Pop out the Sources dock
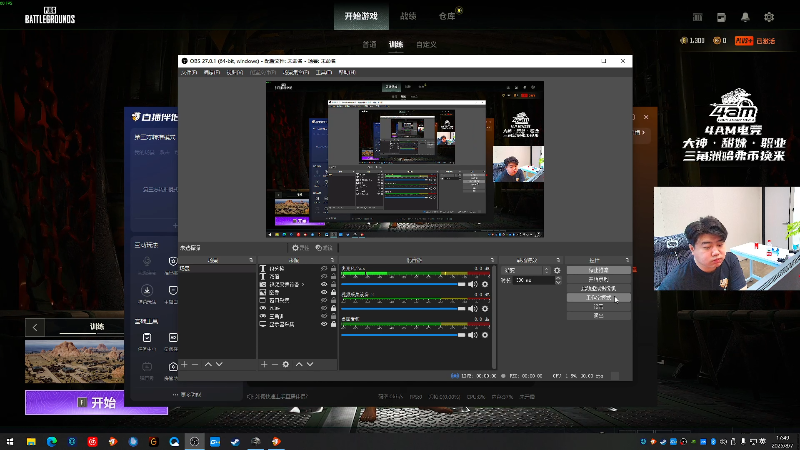 pyautogui.click(x=332, y=260)
